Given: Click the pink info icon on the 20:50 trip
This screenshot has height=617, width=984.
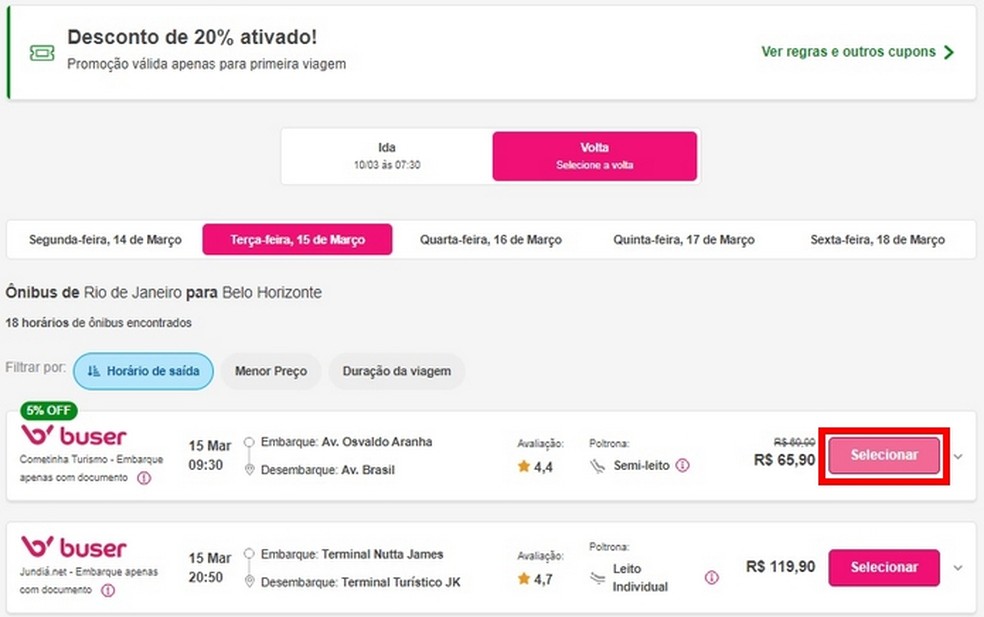Looking at the screenshot, I should [x=711, y=578].
